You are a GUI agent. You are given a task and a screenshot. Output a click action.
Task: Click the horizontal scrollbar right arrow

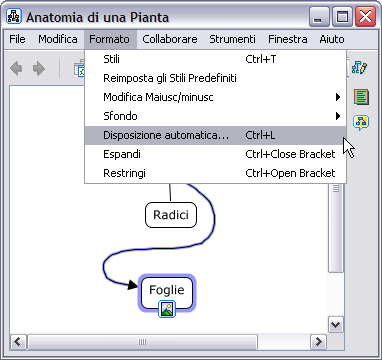click(318, 342)
